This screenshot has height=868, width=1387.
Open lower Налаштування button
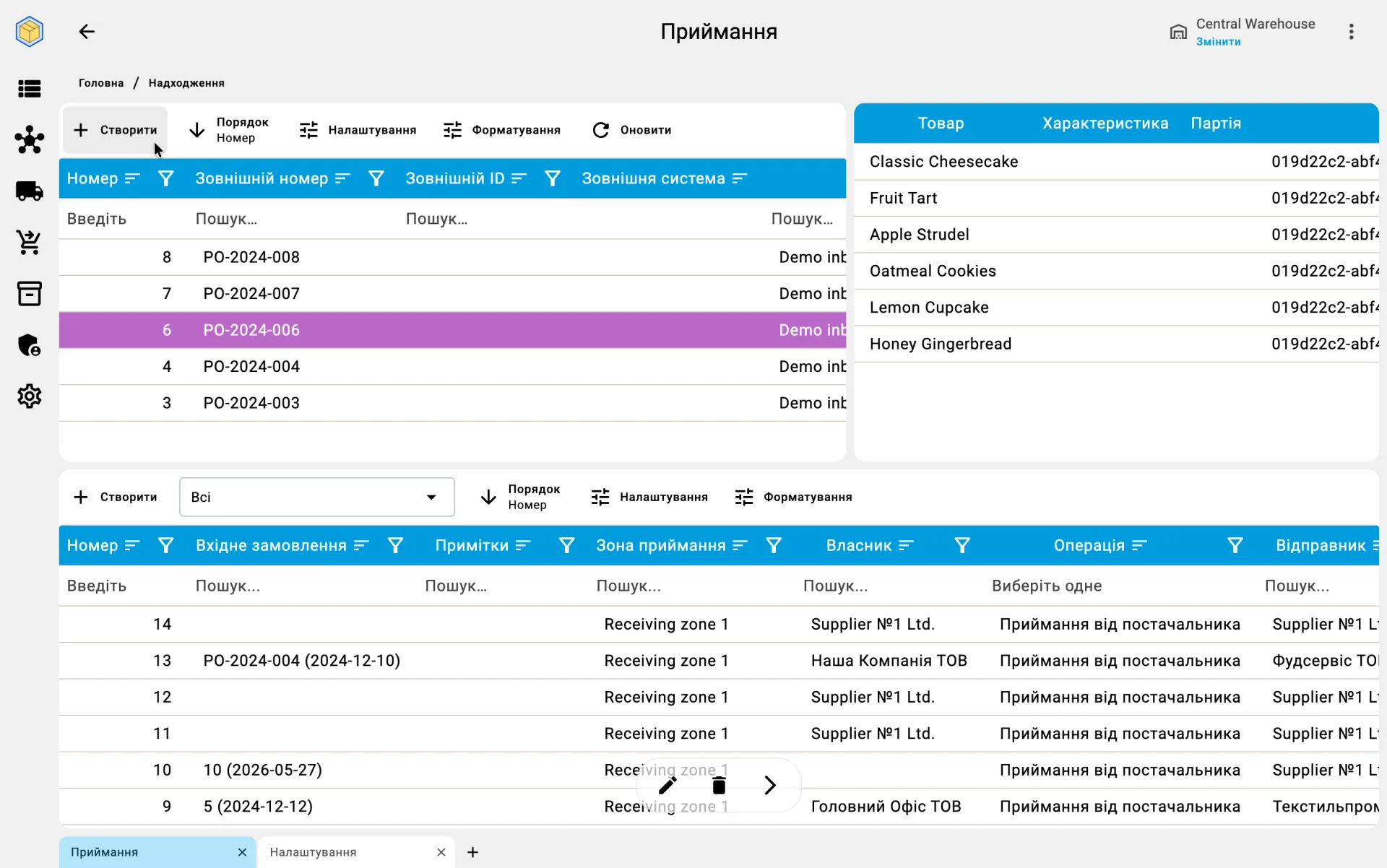point(649,497)
